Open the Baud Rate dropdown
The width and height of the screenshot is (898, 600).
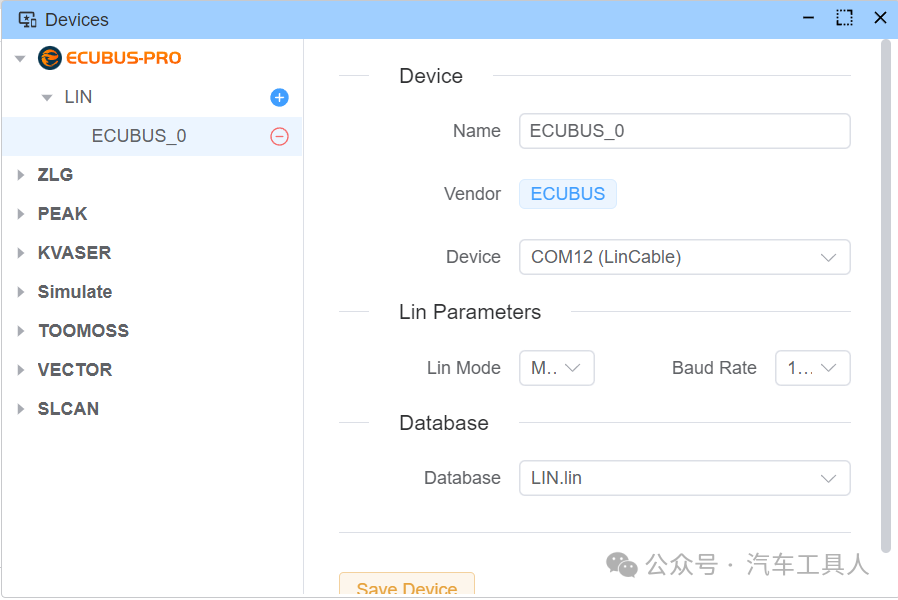click(812, 368)
